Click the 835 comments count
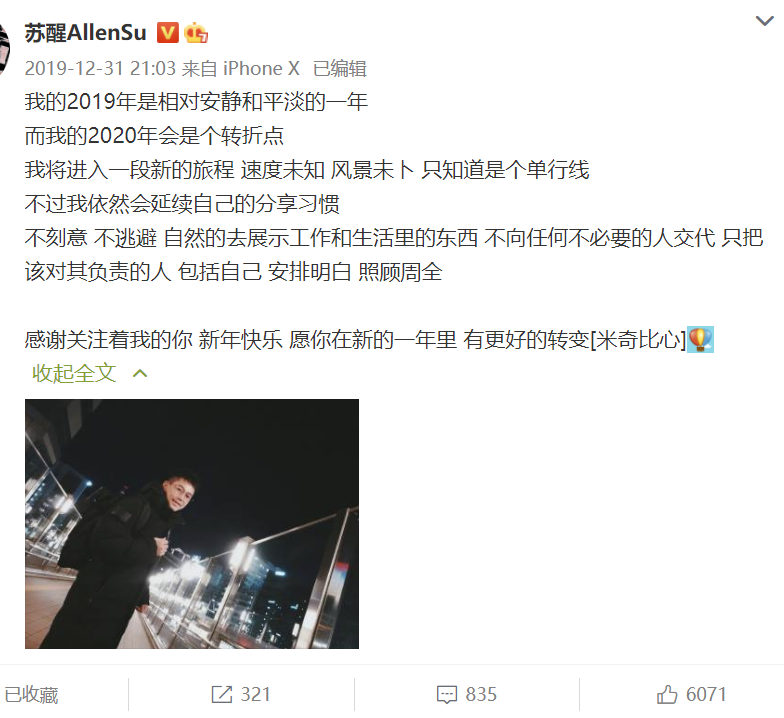Viewport: 784px width, 718px height. [x=481, y=694]
